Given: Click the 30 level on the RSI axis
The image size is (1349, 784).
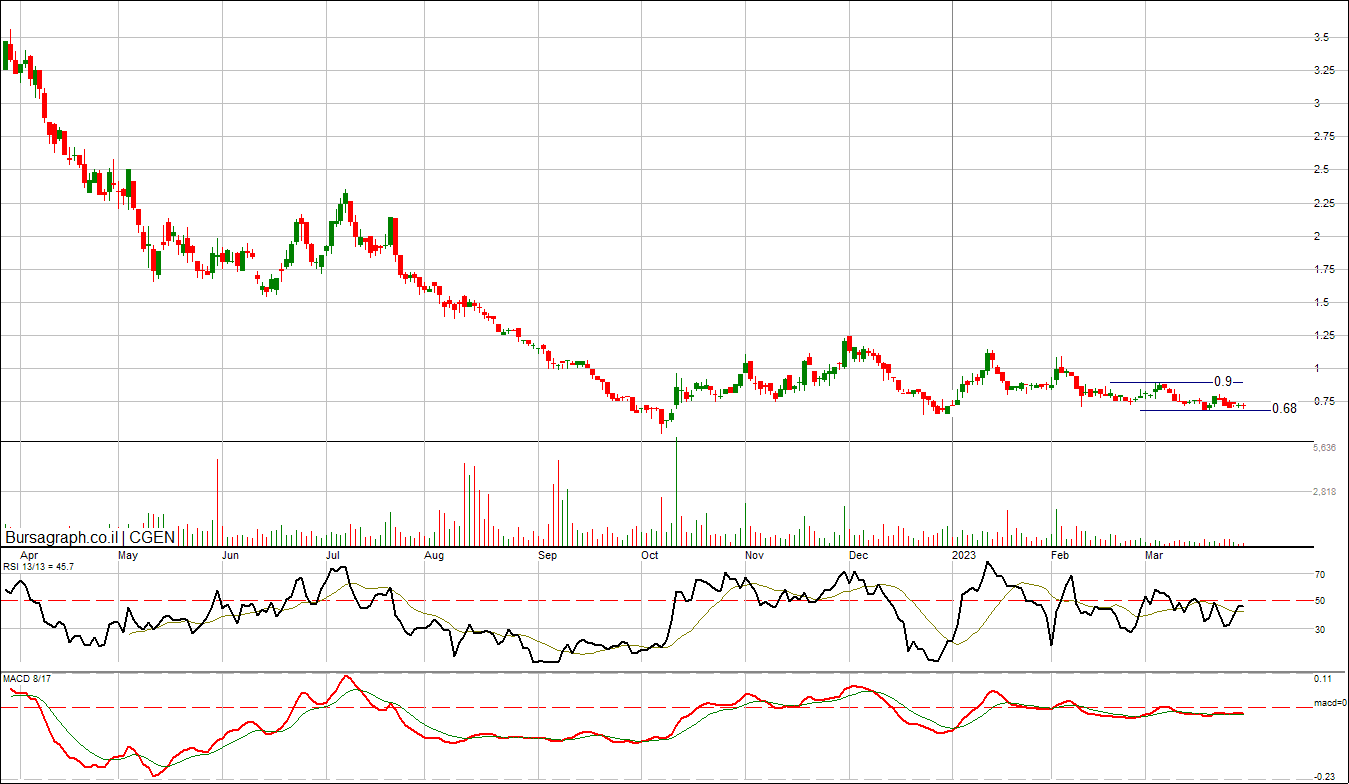Looking at the screenshot, I should pos(1318,630).
